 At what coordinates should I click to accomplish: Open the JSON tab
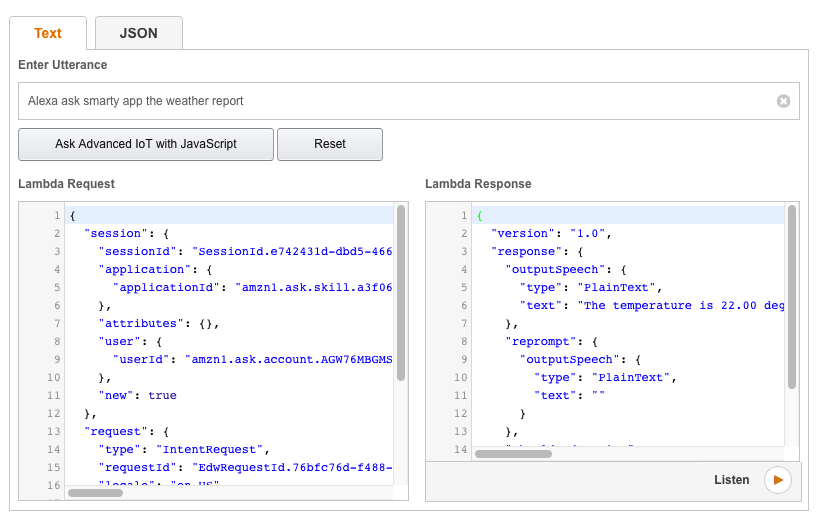(x=138, y=33)
